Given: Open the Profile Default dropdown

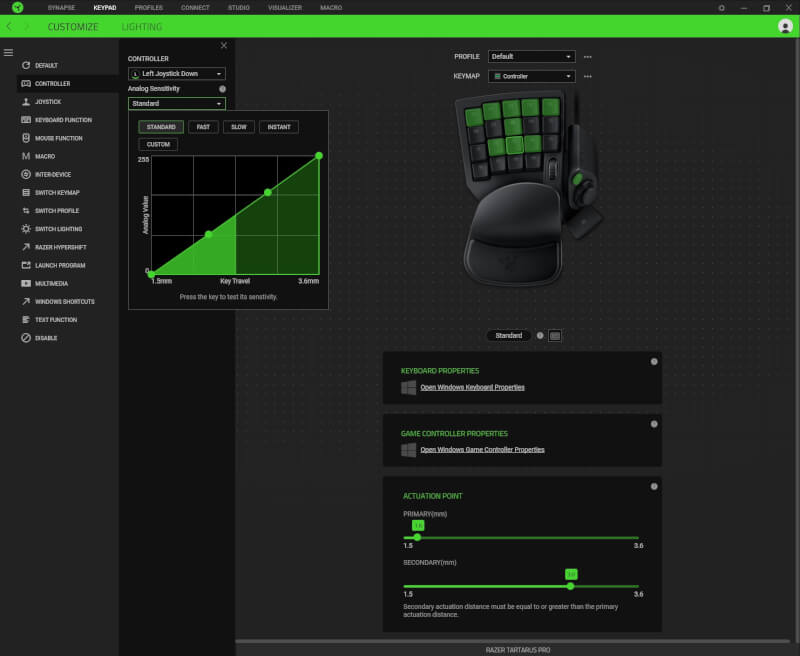Looking at the screenshot, I should (532, 57).
